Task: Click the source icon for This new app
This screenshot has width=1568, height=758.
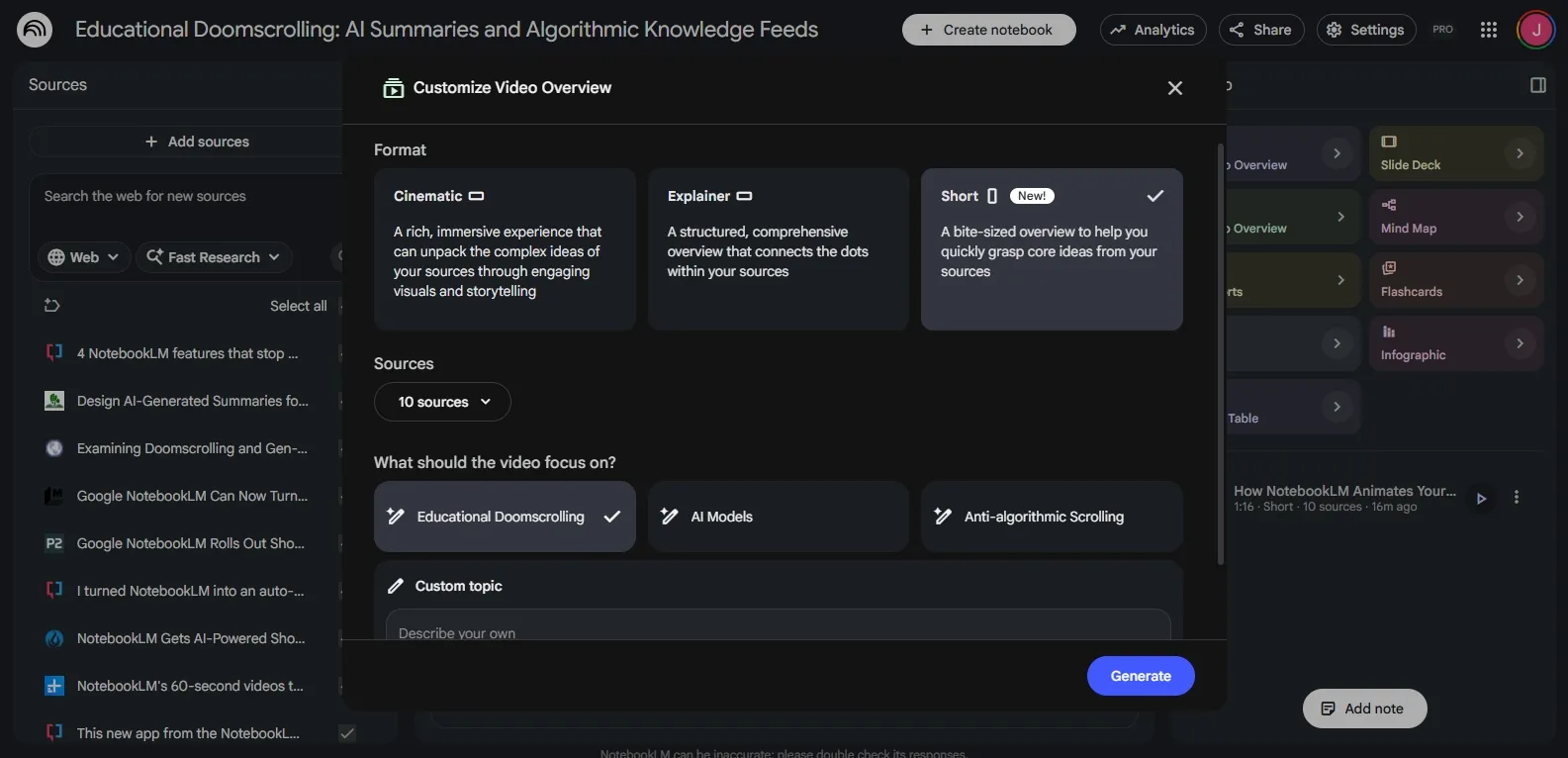Action: 54,733
